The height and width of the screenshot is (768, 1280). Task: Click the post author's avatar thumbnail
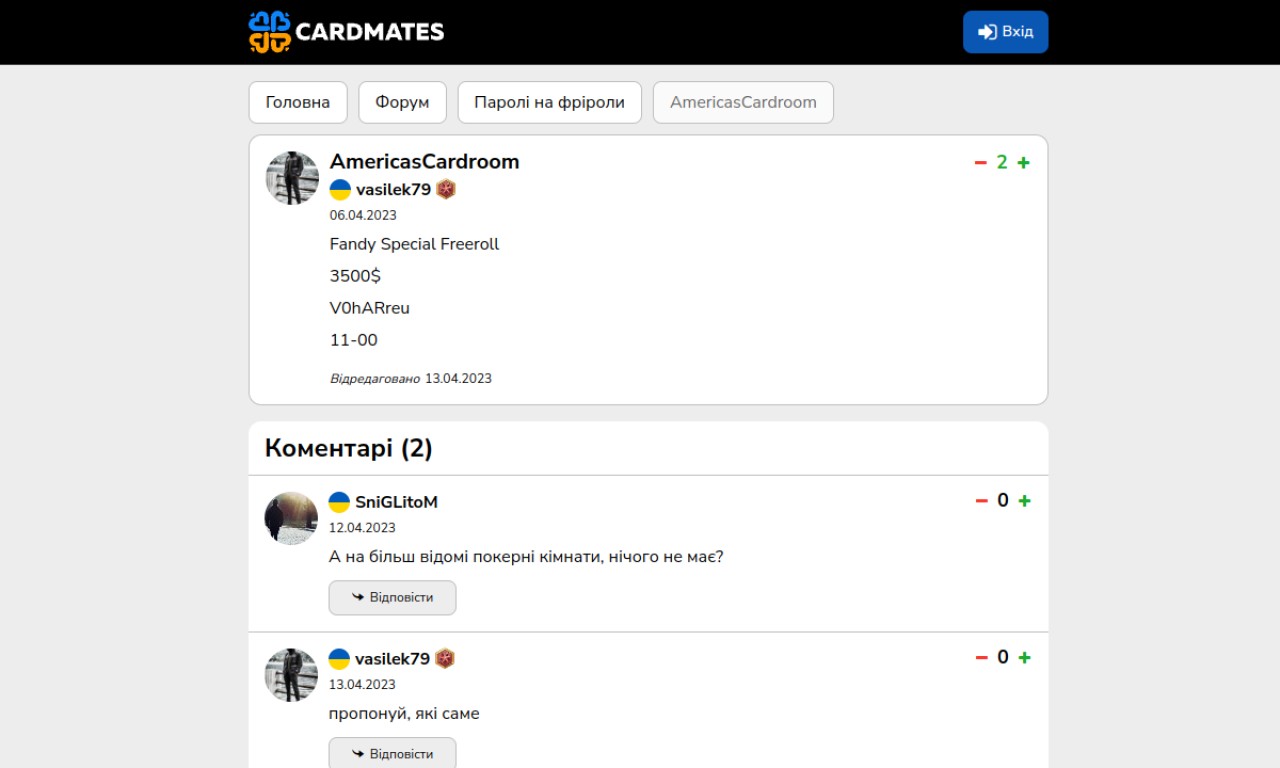tap(292, 178)
